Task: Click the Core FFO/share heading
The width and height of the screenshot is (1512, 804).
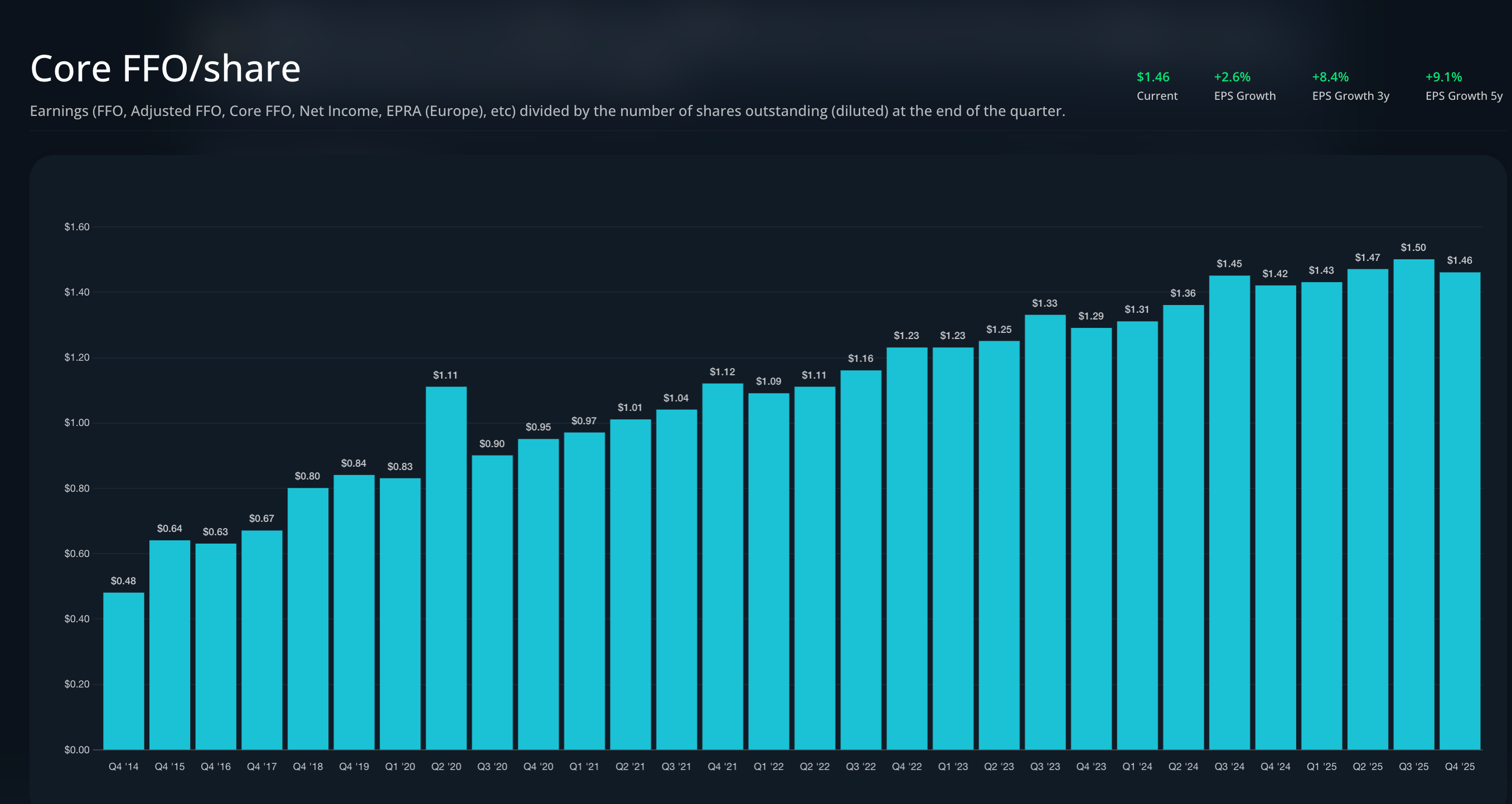Action: (x=166, y=69)
